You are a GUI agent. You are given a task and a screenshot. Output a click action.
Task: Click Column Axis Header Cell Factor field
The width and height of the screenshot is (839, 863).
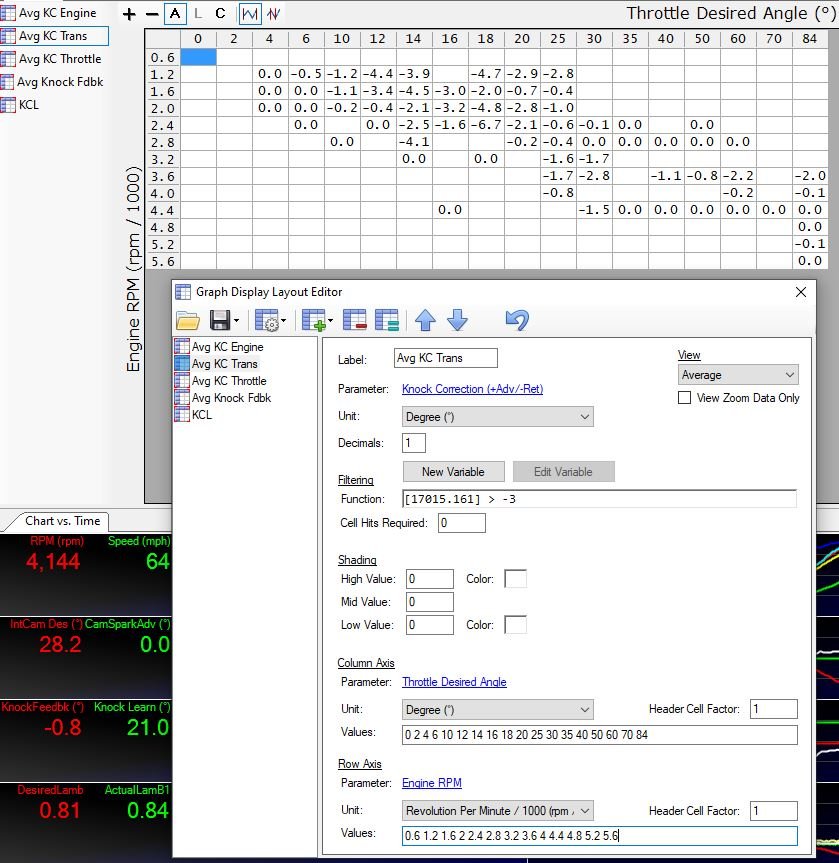773,709
